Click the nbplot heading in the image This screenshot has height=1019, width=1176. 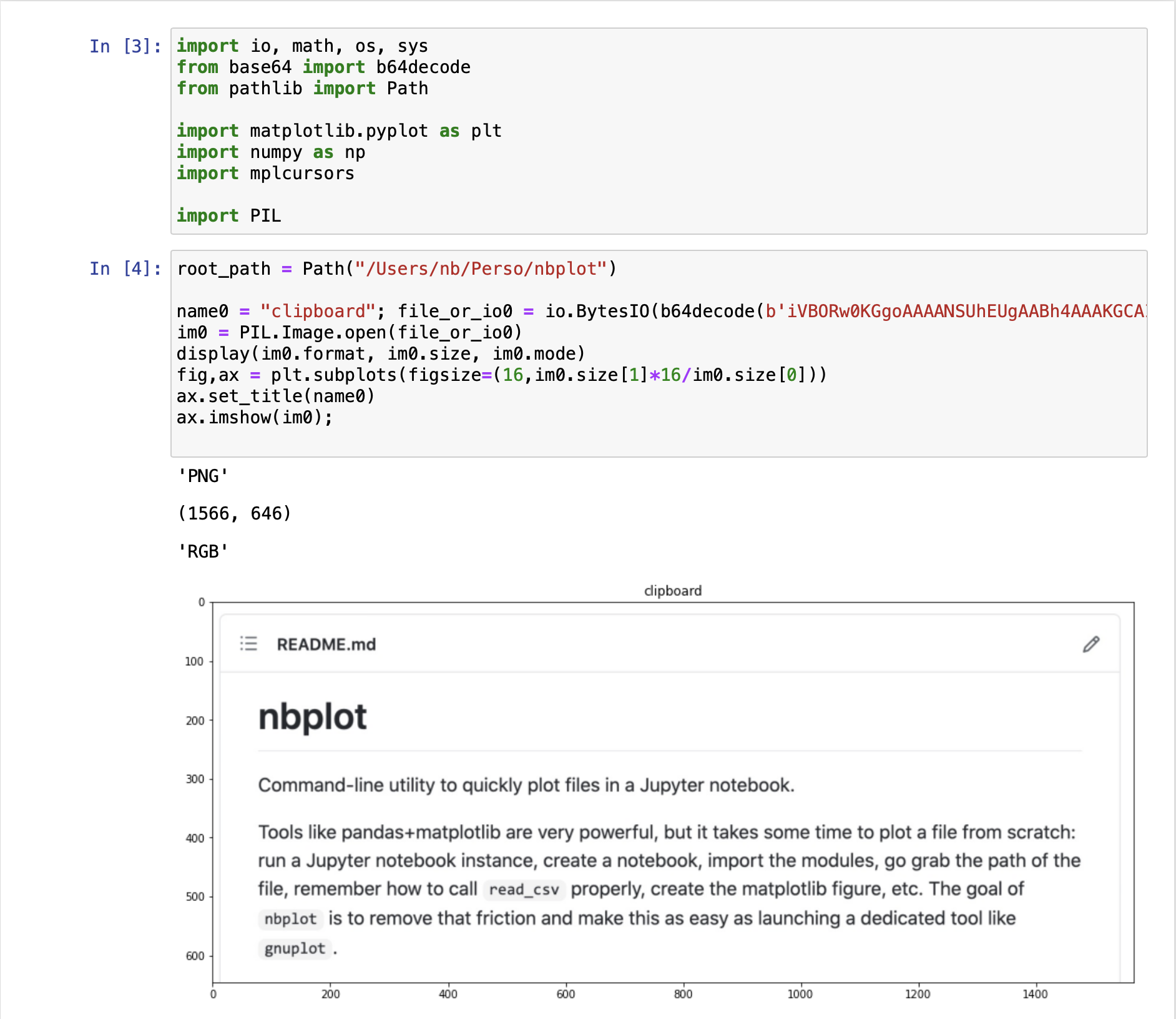click(312, 717)
